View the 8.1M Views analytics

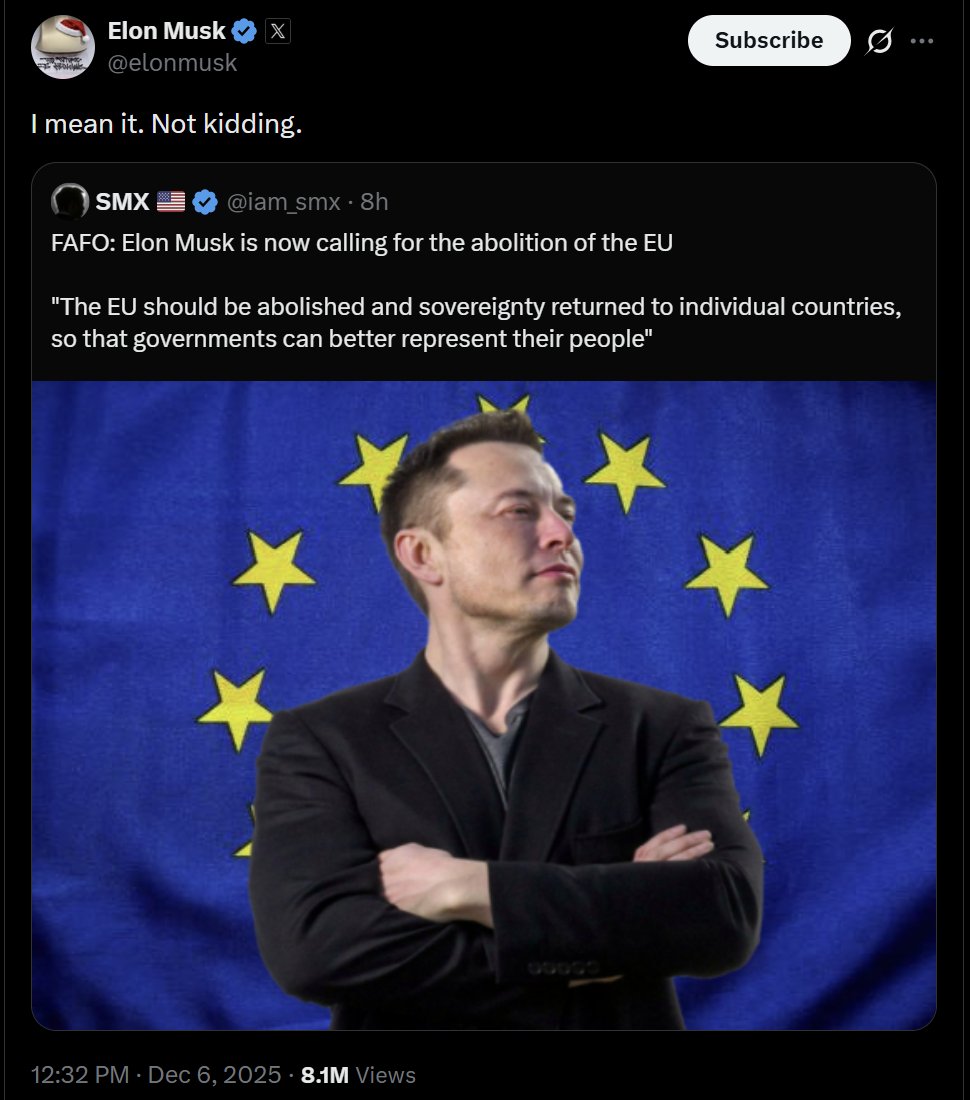[x=358, y=1075]
